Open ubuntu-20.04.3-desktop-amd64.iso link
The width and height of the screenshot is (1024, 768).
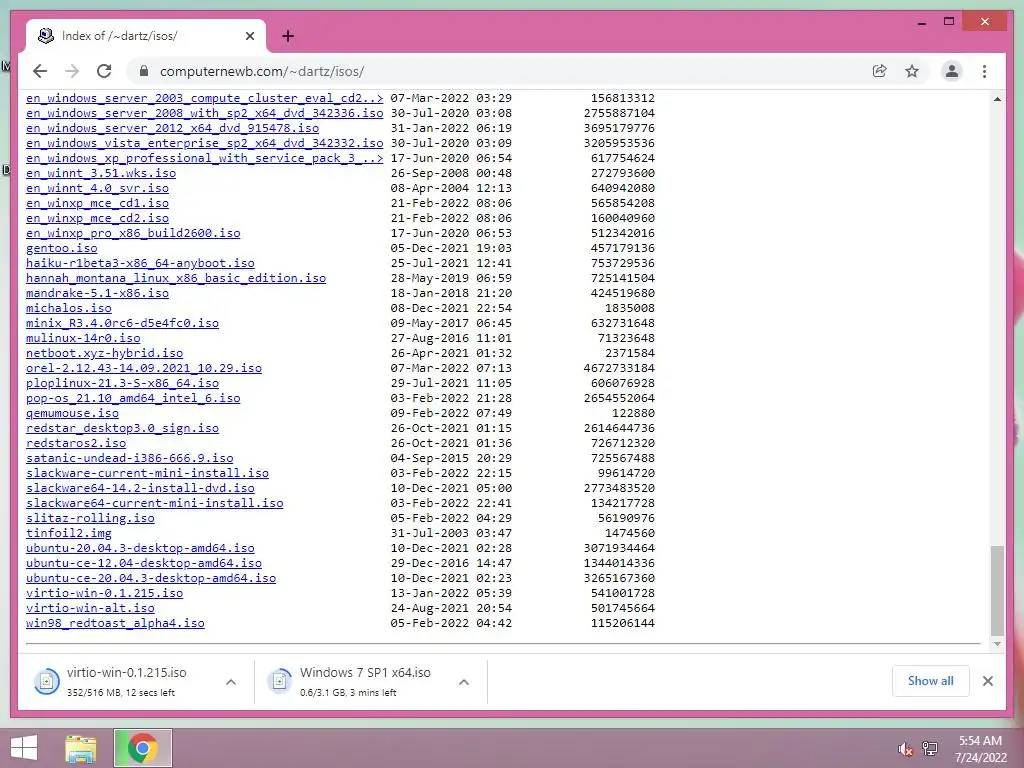point(140,549)
